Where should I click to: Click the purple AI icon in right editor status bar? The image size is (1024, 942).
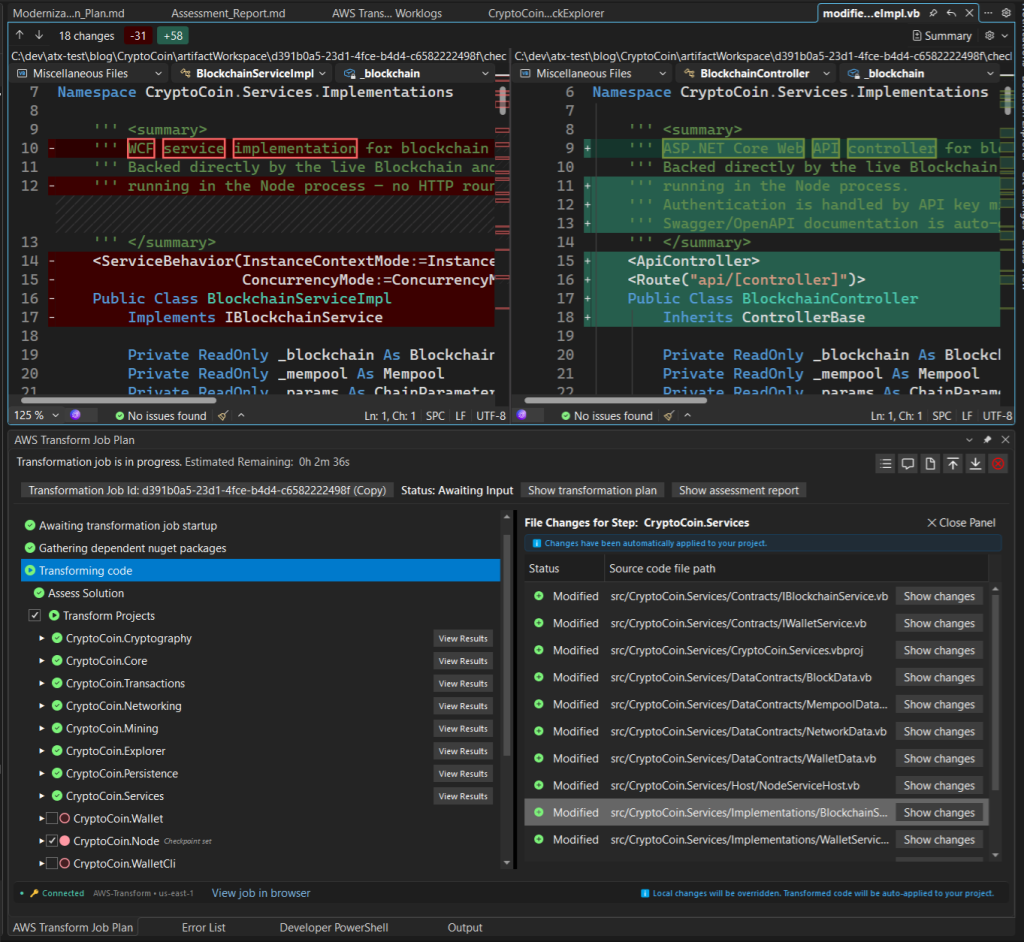tap(522, 415)
